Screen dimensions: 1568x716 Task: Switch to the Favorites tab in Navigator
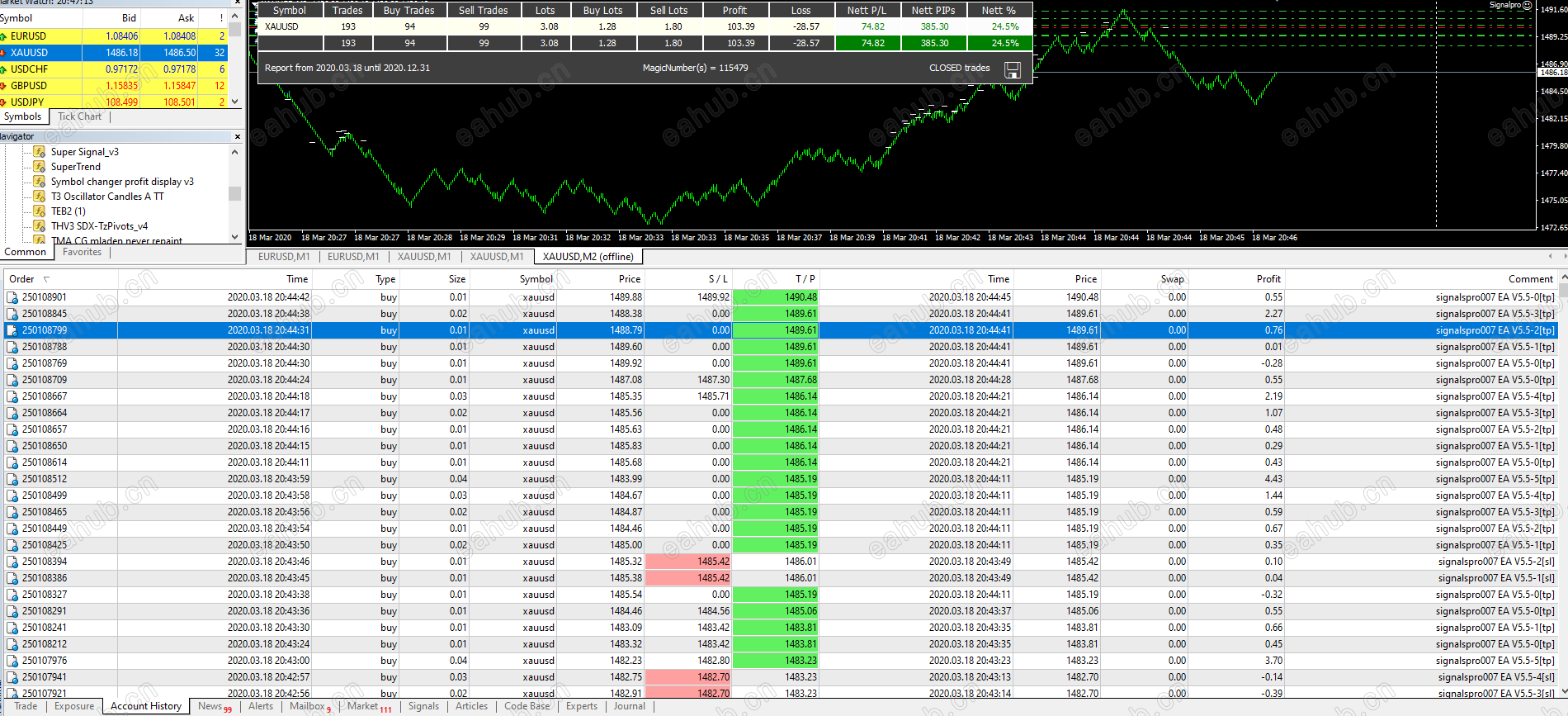click(x=83, y=252)
